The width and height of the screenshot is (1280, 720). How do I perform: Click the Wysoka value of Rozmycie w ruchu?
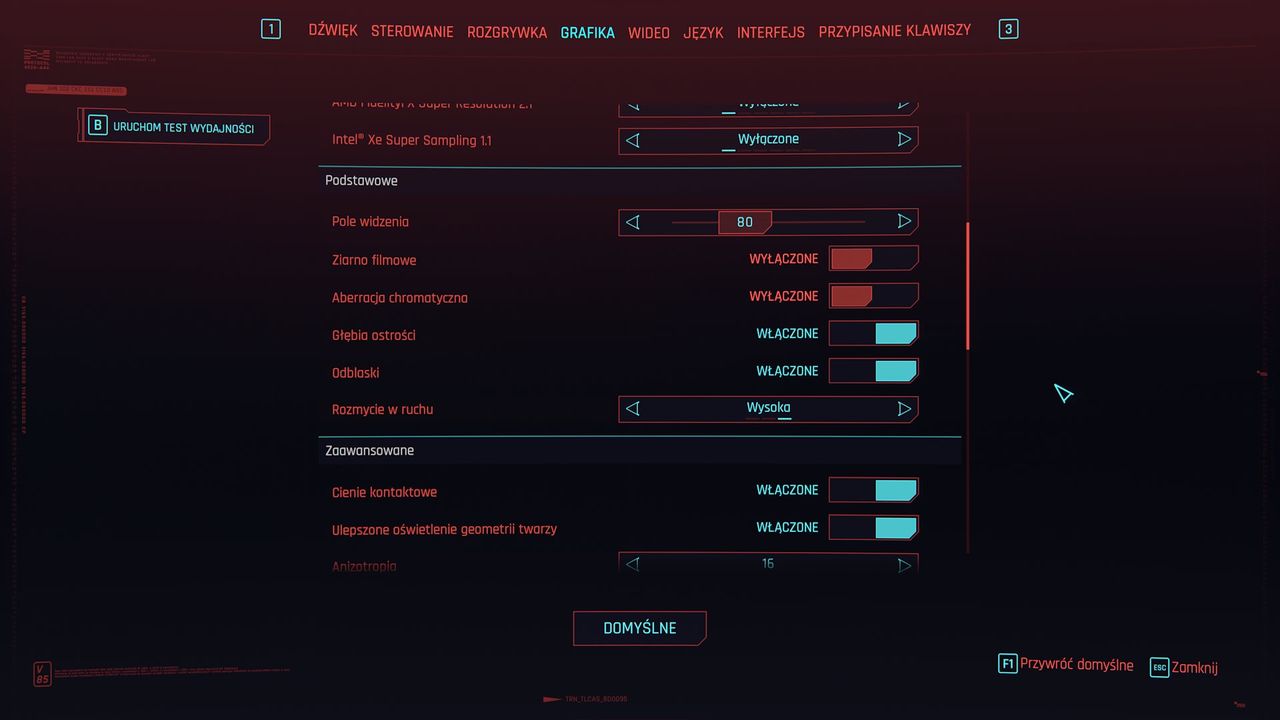coord(768,408)
